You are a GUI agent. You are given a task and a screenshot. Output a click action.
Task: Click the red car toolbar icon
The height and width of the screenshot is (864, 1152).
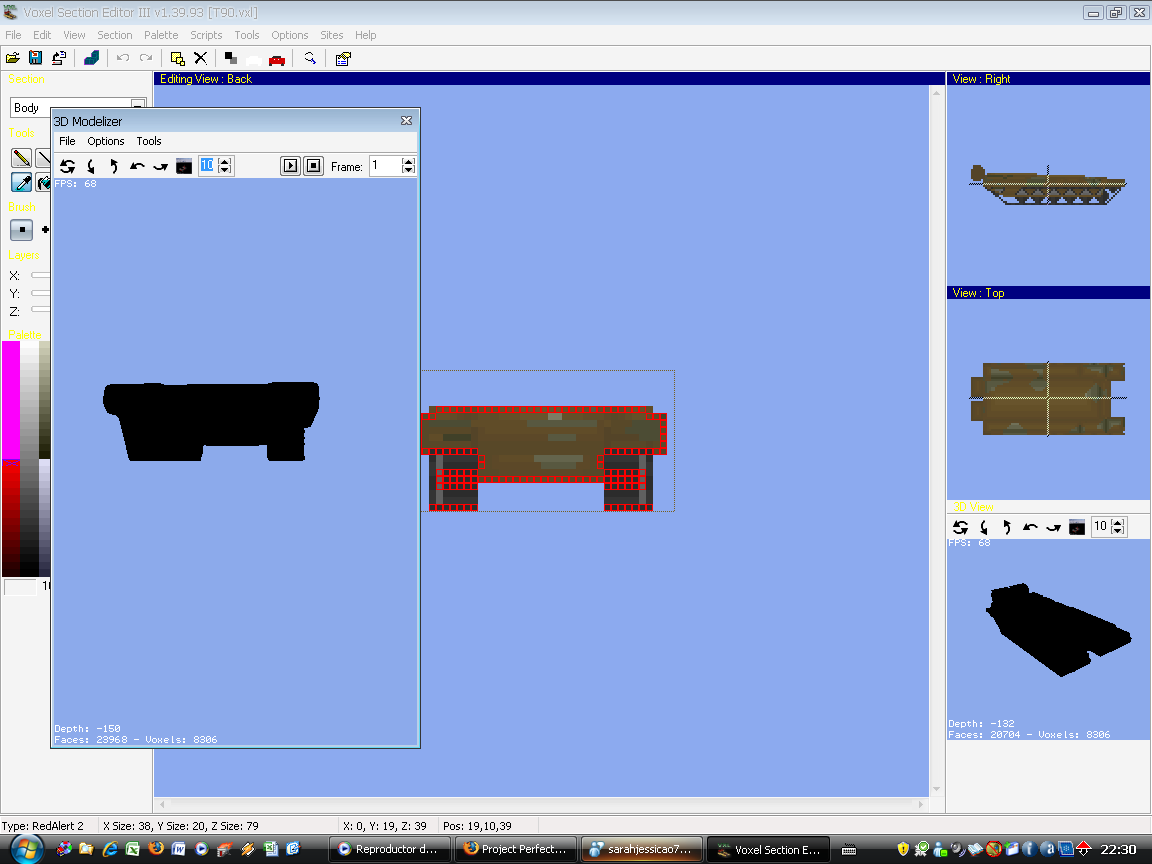pyautogui.click(x=277, y=60)
